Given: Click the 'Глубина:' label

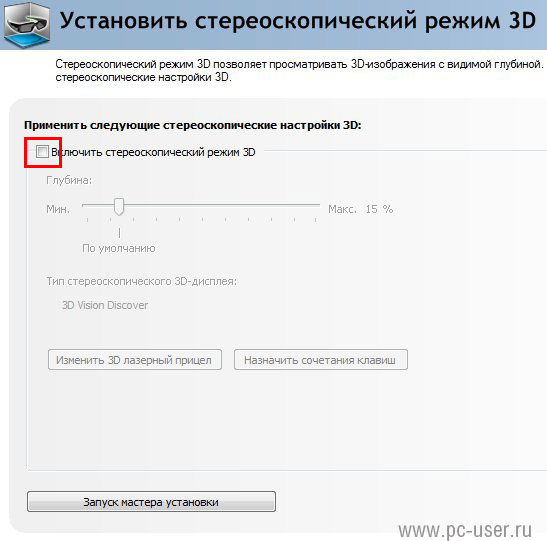Looking at the screenshot, I should pyautogui.click(x=69, y=180).
